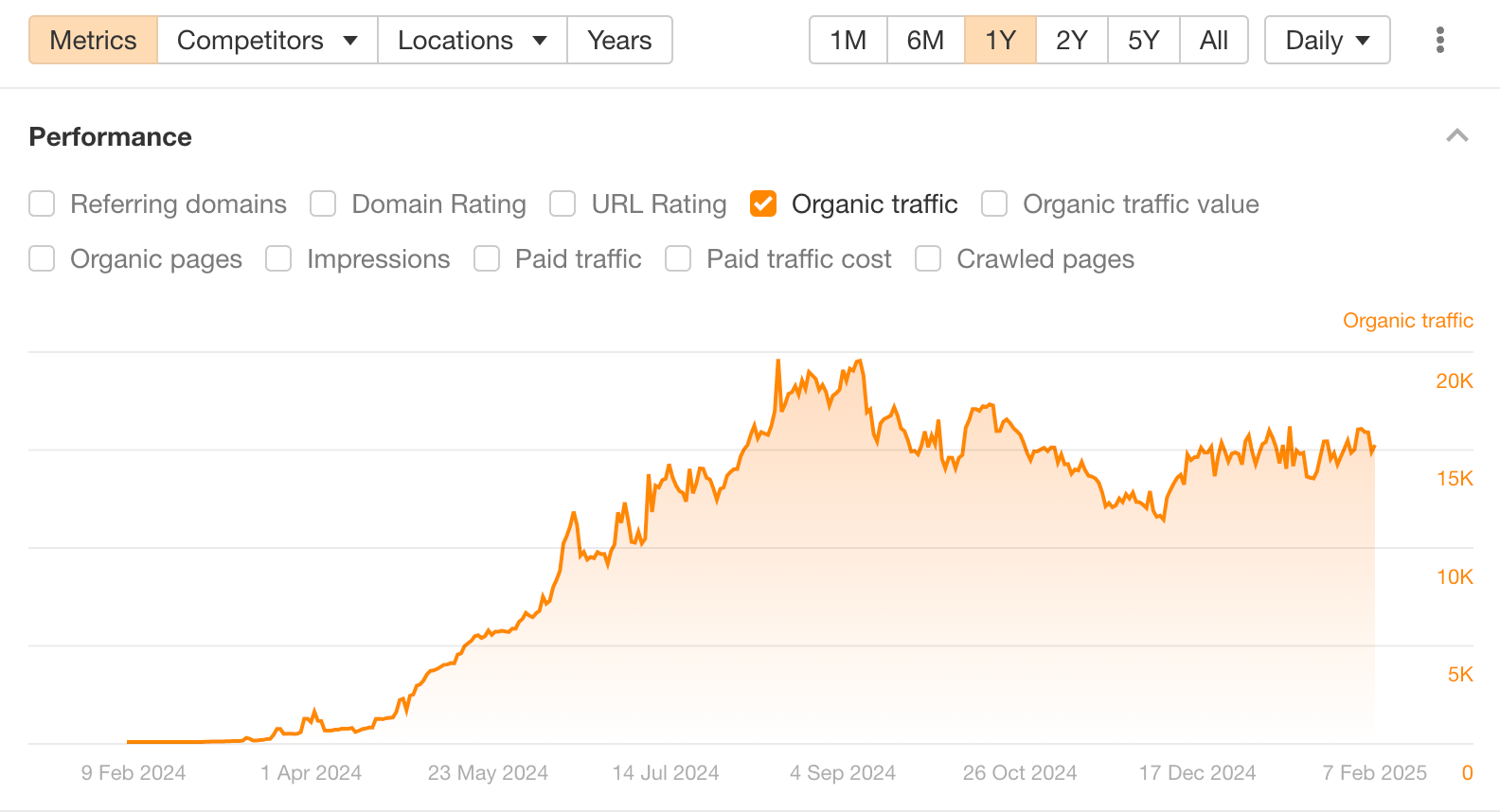Screen dimensions: 1500x812
Task: Check the Organic traffic value box
Action: coord(994,203)
